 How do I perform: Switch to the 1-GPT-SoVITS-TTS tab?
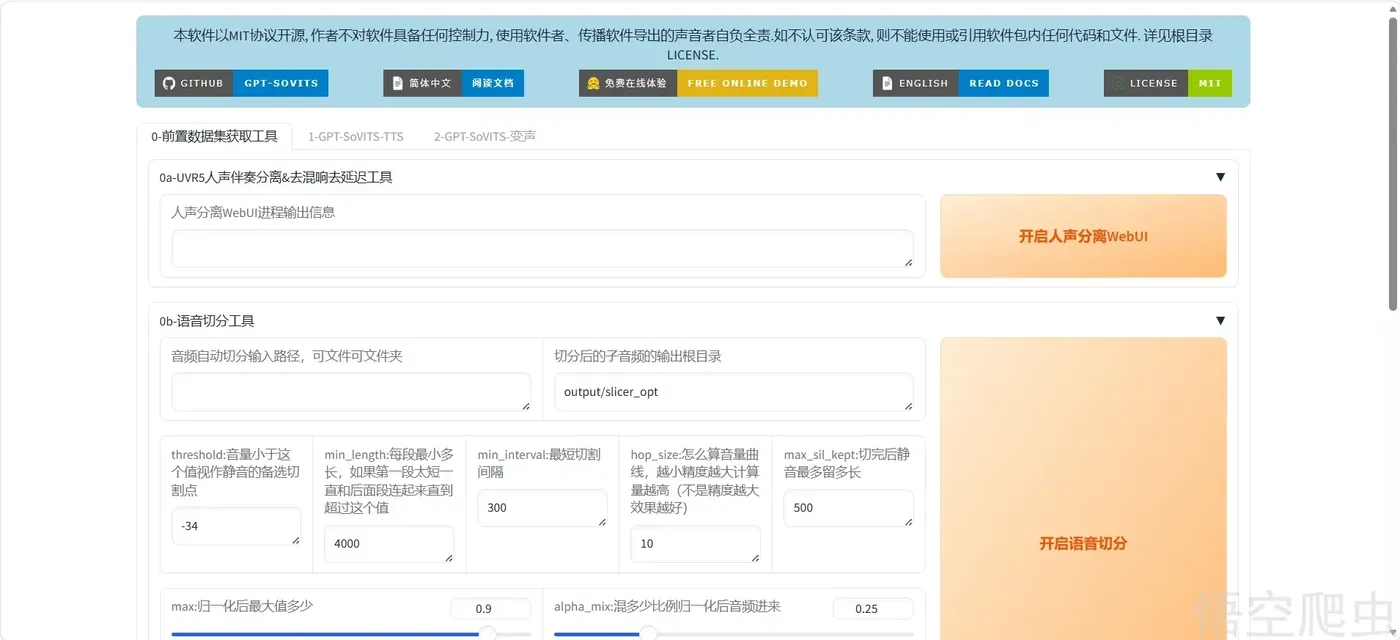coord(356,136)
